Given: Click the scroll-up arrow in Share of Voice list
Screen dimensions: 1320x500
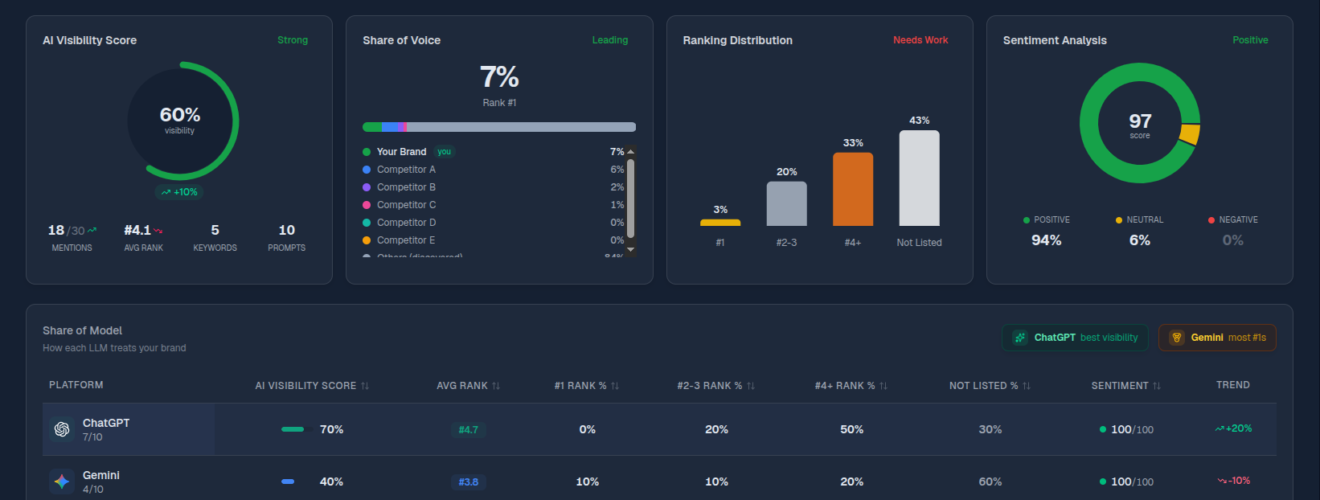Looking at the screenshot, I should click(631, 152).
